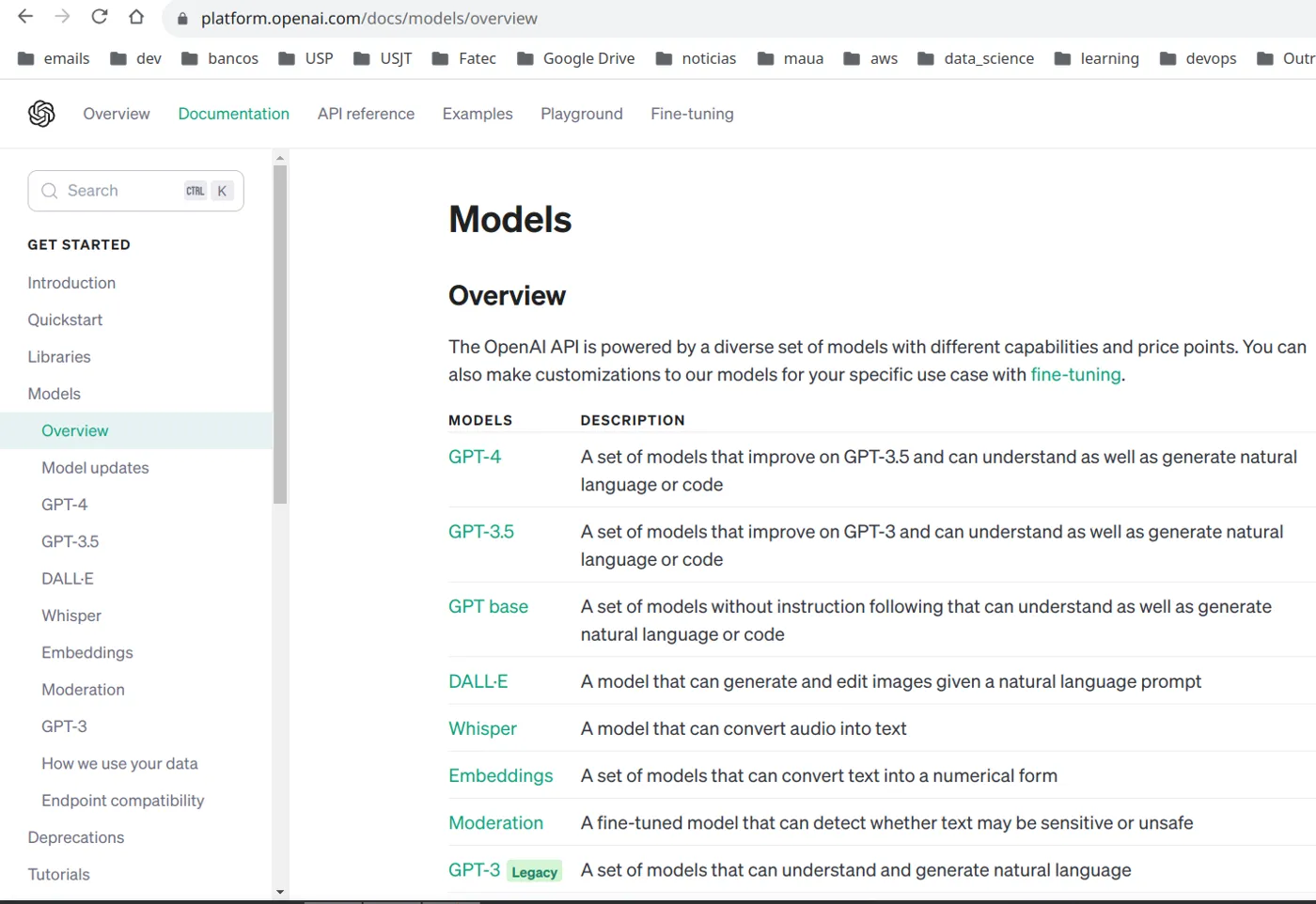Open the emails bookmark folder
Viewport: 1316px width, 904px height.
tap(54, 58)
